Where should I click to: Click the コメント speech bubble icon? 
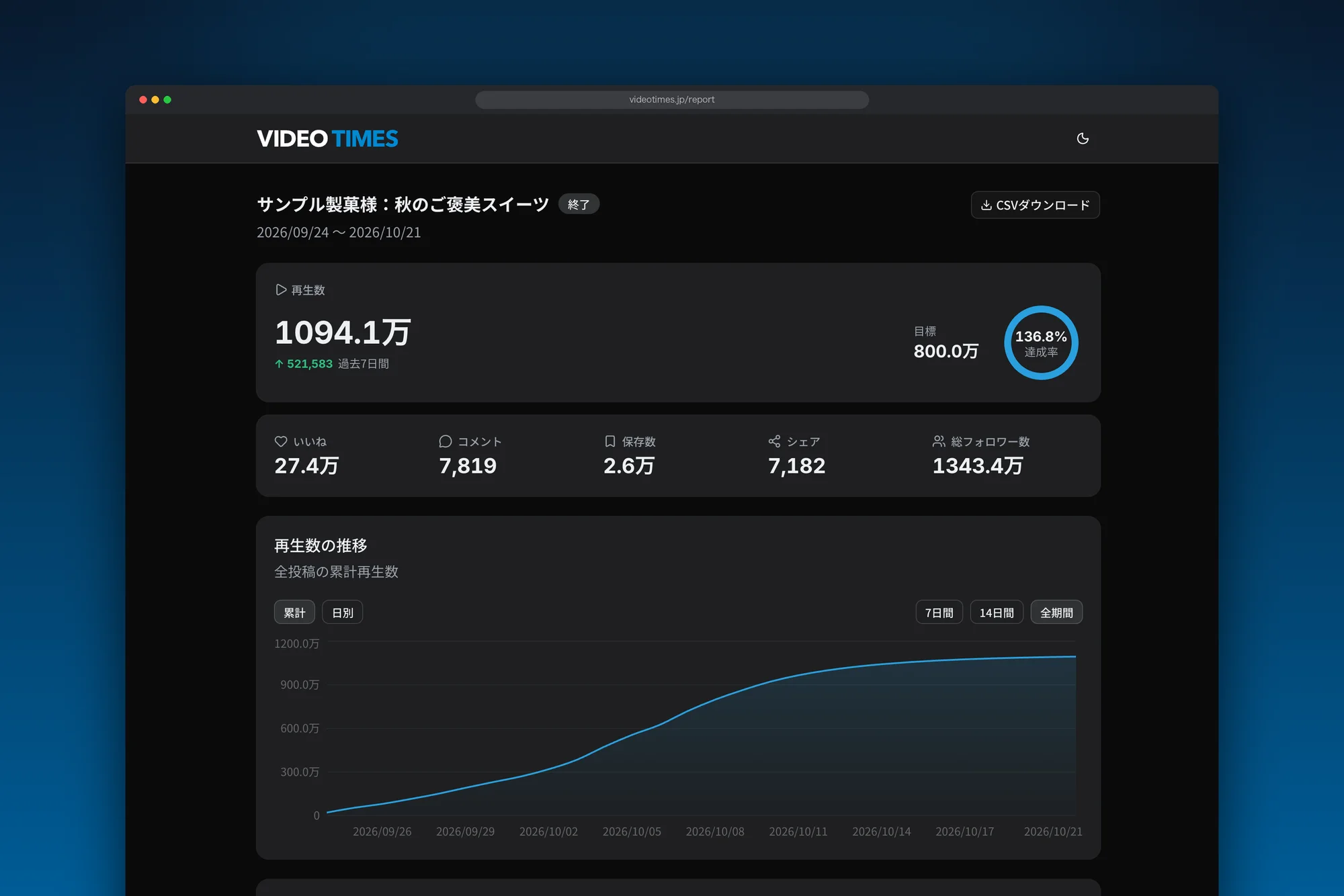[445, 441]
